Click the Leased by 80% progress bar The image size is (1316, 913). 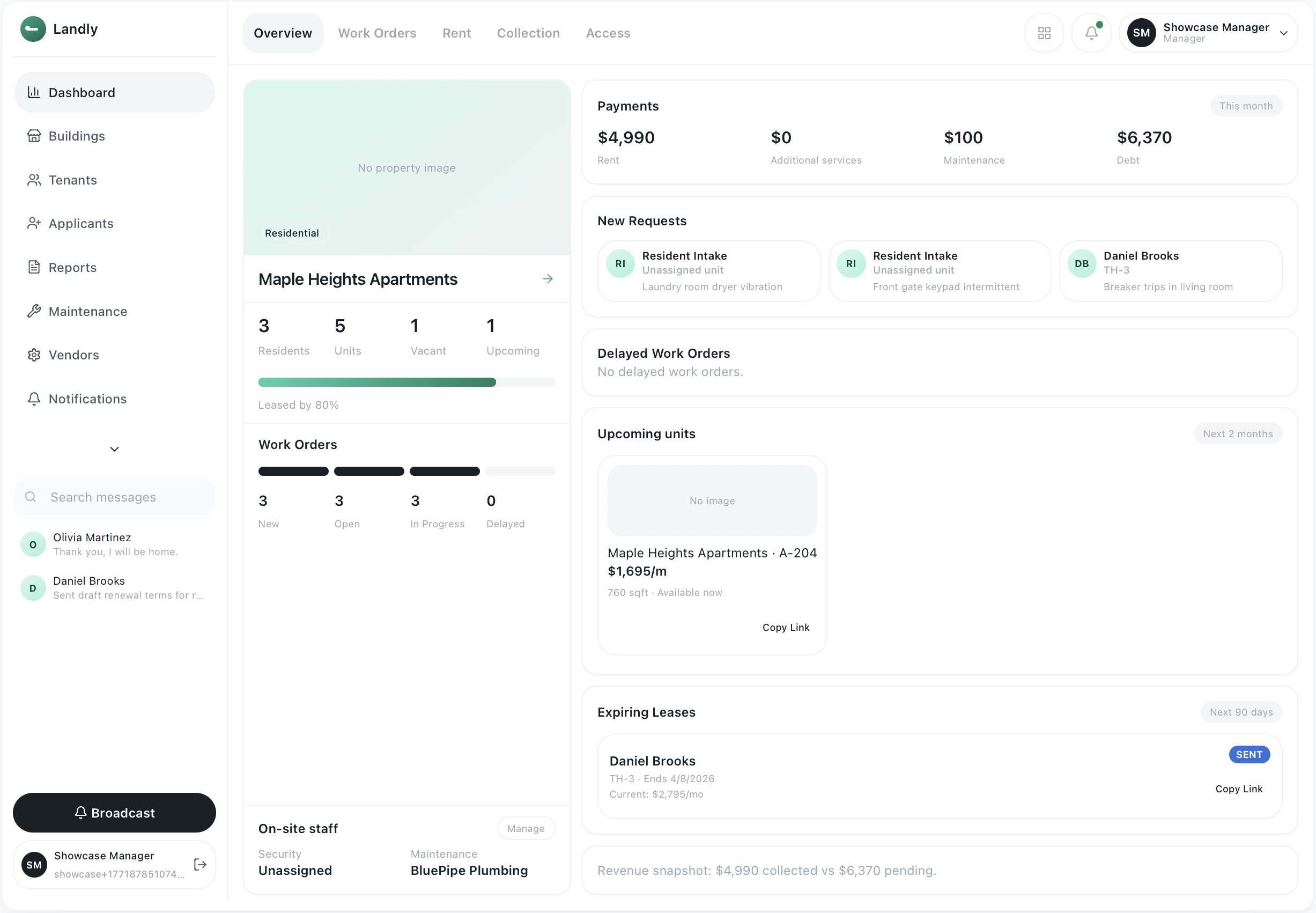tap(406, 382)
